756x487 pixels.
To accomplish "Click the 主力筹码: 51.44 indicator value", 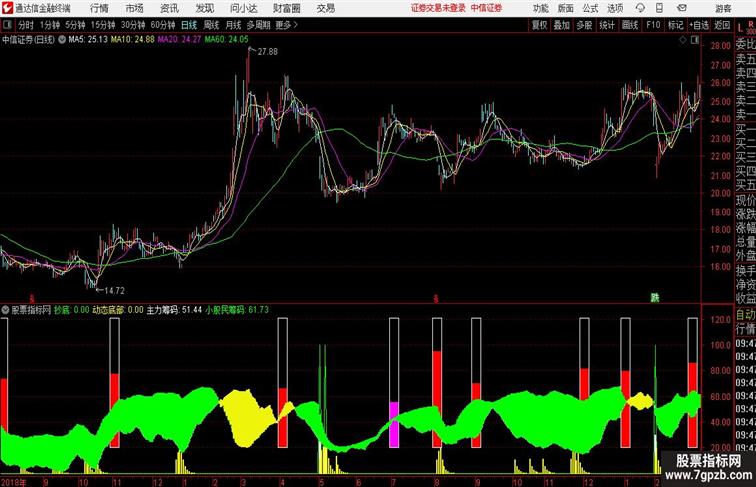I will pos(174,310).
